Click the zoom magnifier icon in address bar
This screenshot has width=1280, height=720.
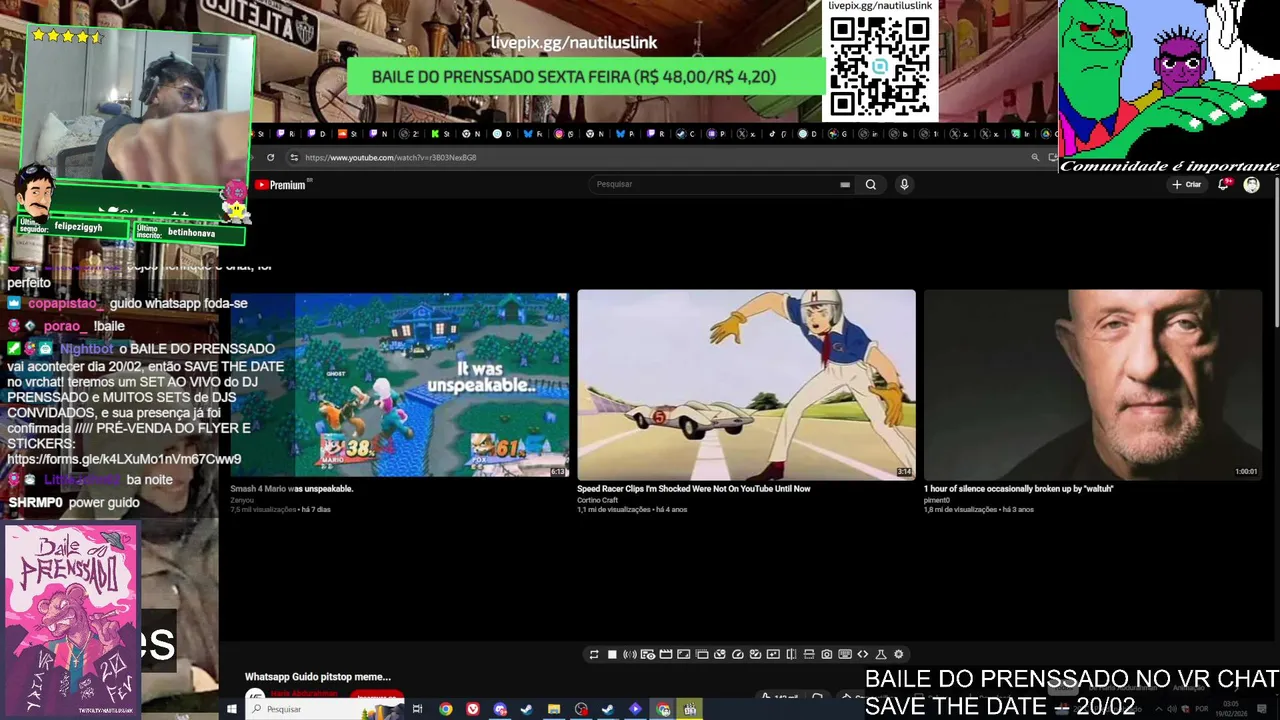click(1035, 157)
